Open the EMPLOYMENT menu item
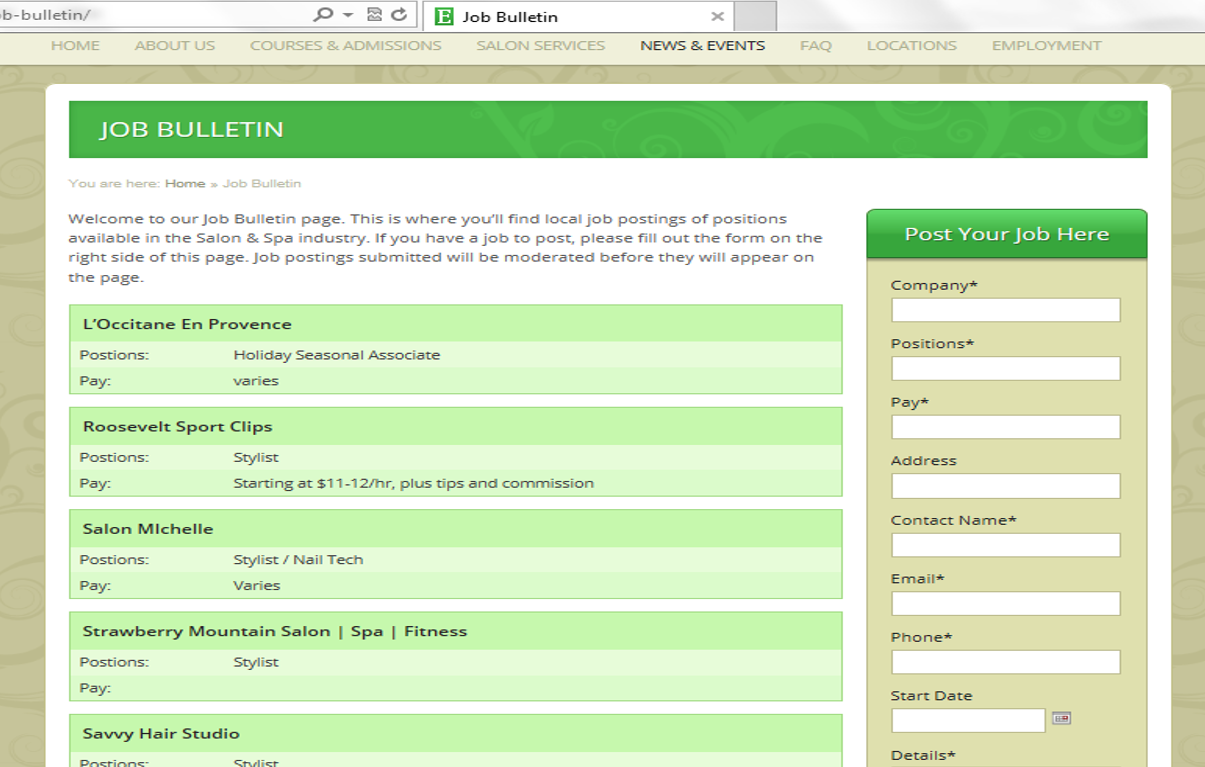1205x767 pixels. point(1046,46)
